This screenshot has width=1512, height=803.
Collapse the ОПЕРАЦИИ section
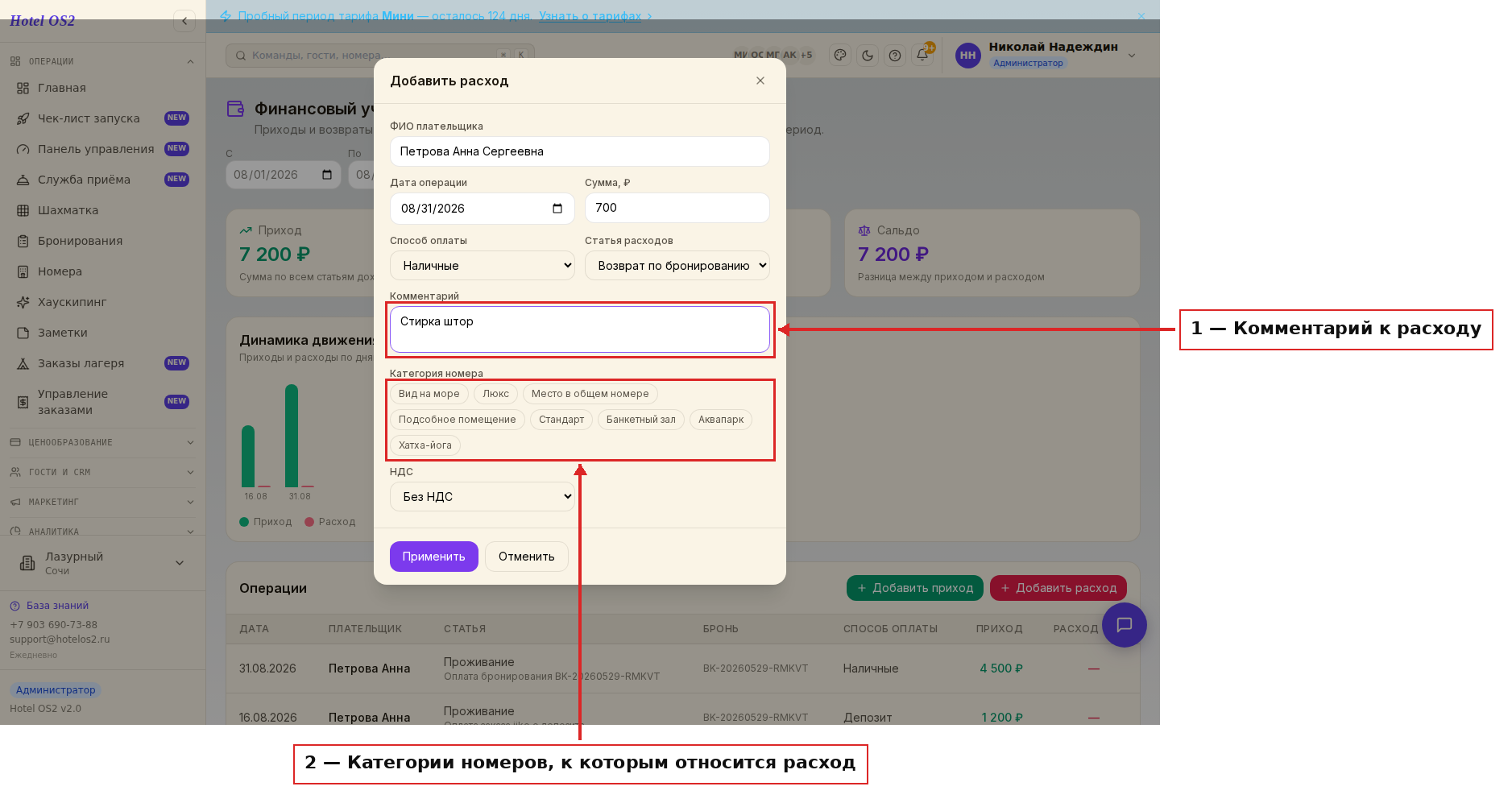click(102, 61)
